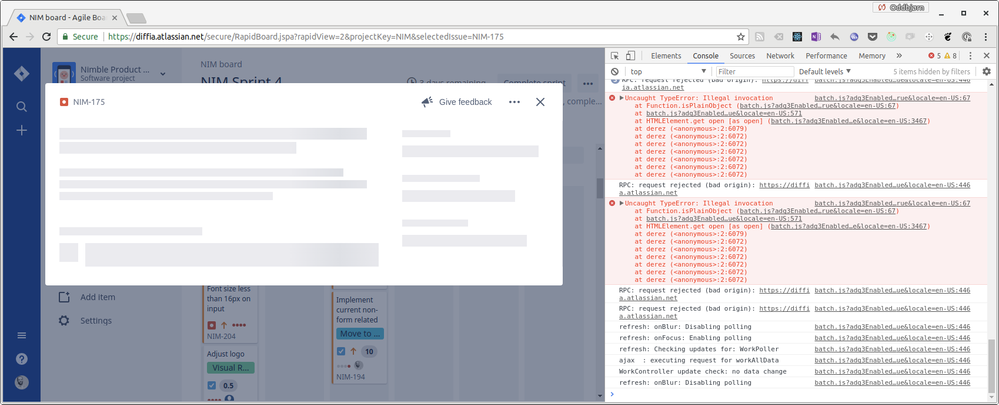Image resolution: width=999 pixels, height=405 pixels.
Task: Reload the page with the browser refresh icon
Action: click(47, 37)
